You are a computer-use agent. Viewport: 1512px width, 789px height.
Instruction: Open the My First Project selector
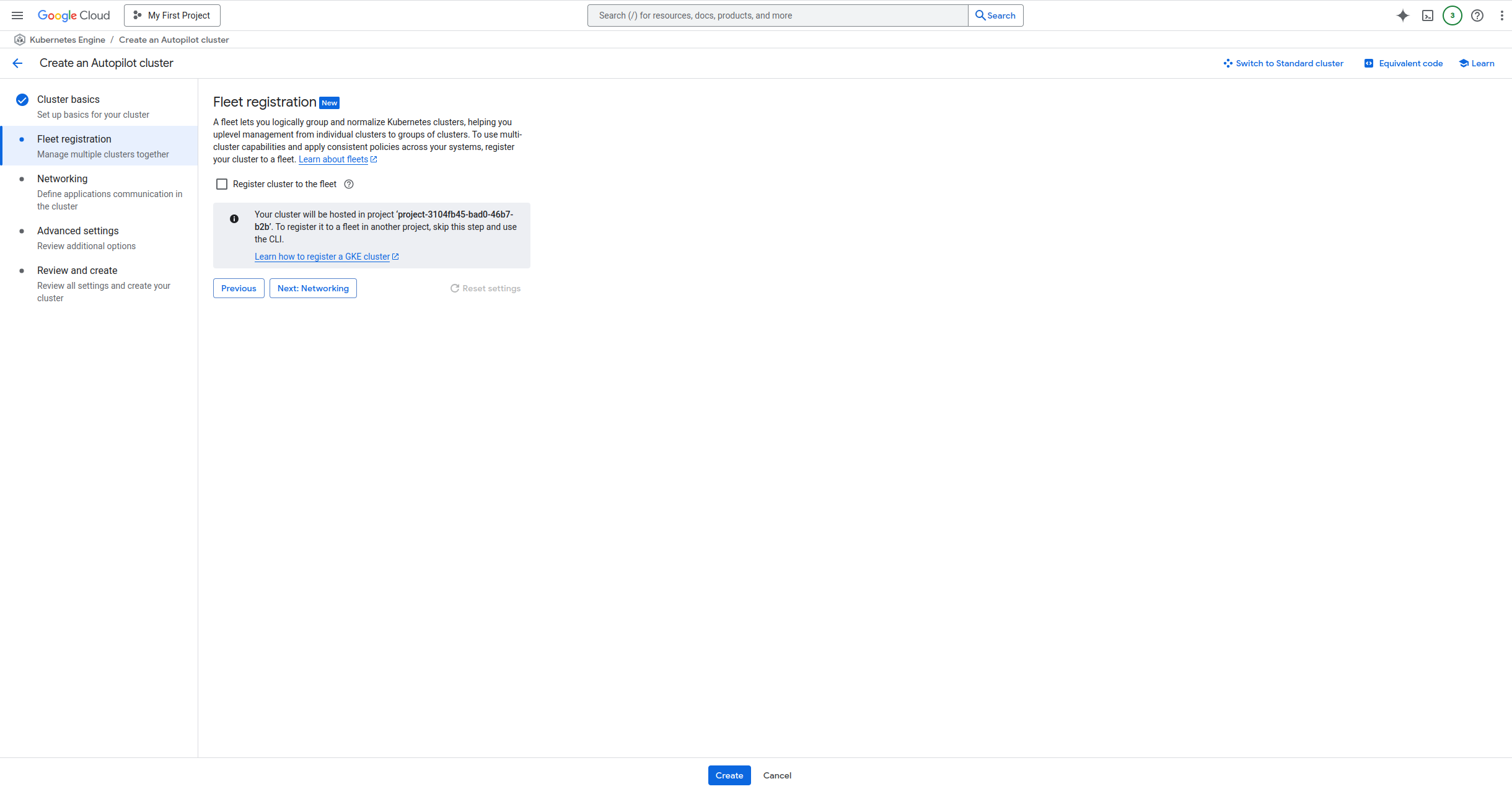172,15
